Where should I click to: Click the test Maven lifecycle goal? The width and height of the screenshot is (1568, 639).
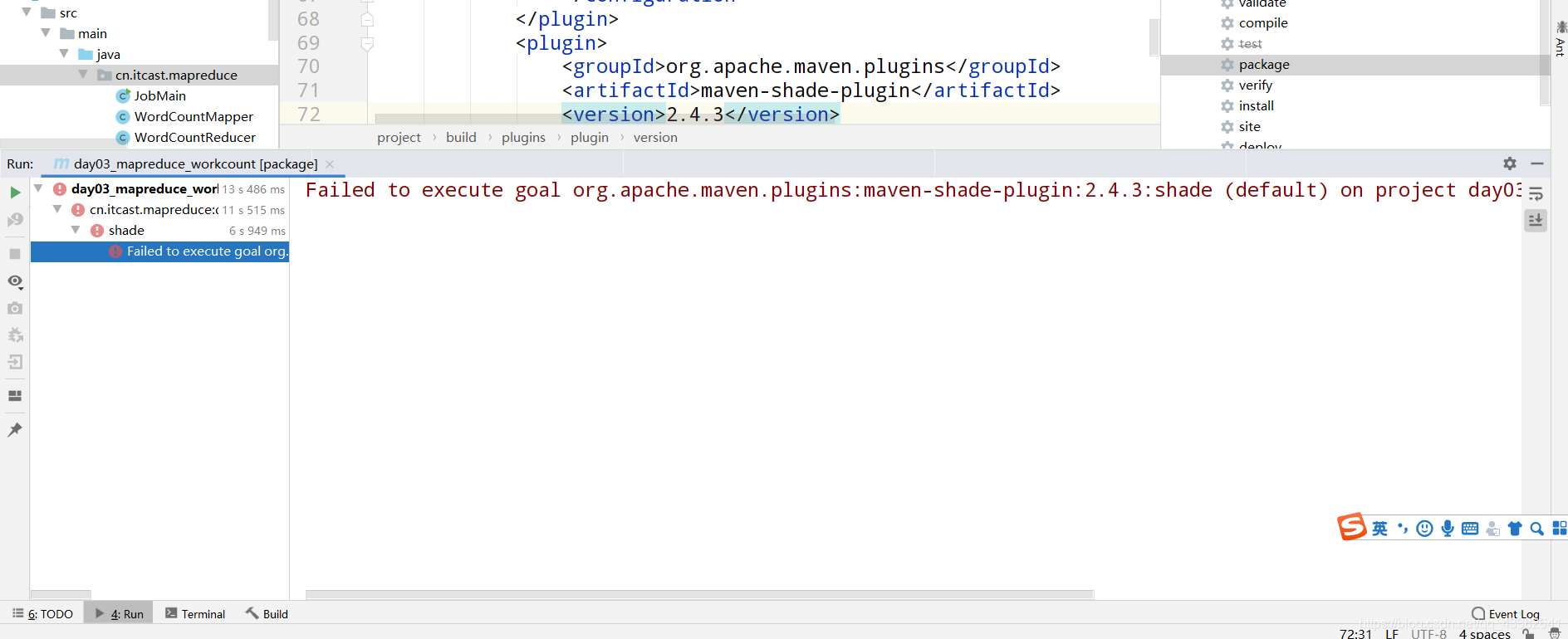pyautogui.click(x=1250, y=44)
